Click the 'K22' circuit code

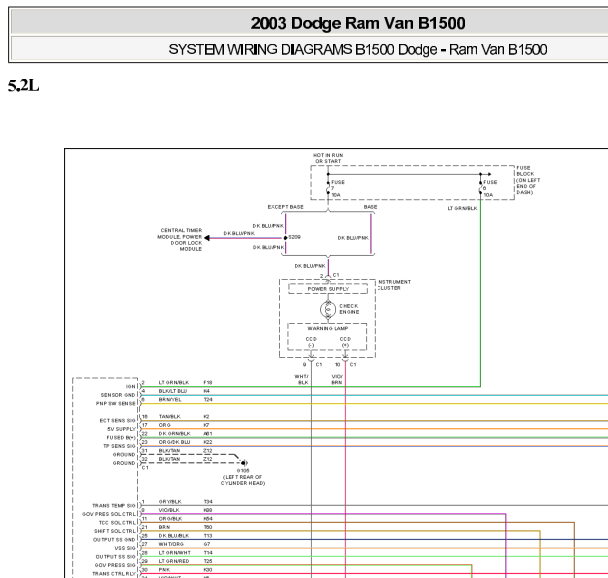point(207,442)
